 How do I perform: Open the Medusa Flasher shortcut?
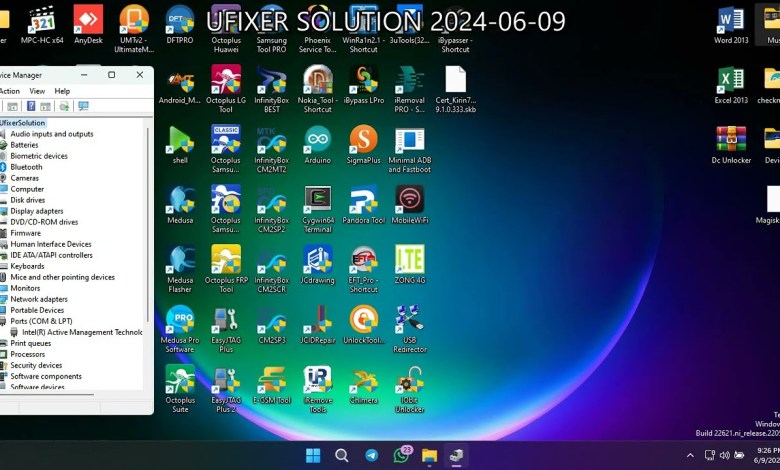[x=180, y=269]
